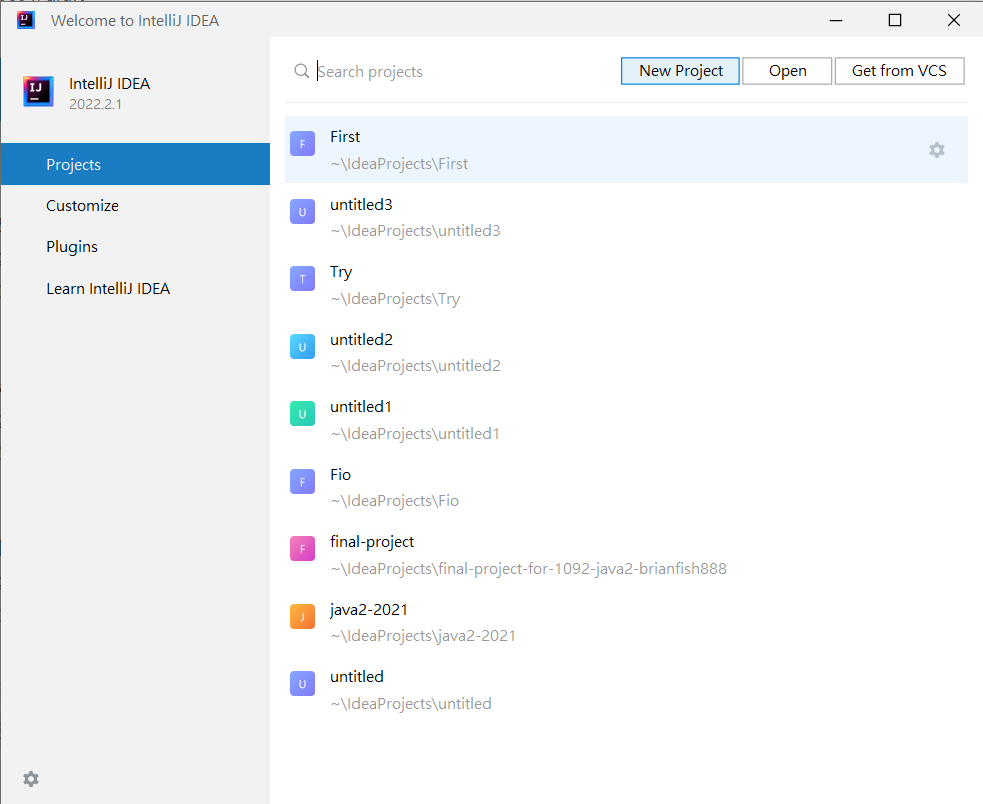Open settings gear at bottom of sidebar

coord(31,779)
